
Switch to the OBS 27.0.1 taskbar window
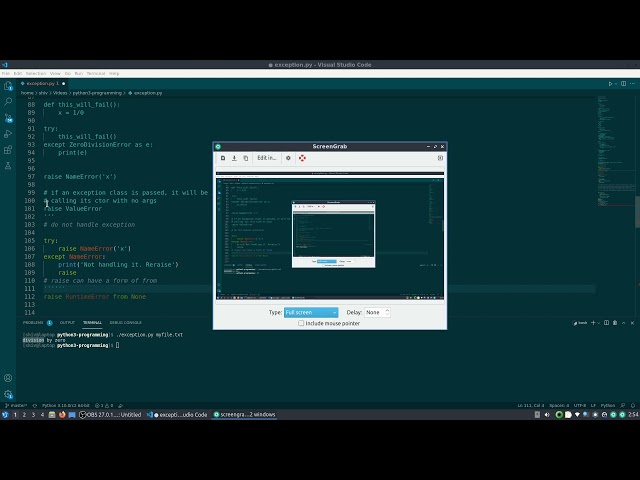click(x=110, y=415)
